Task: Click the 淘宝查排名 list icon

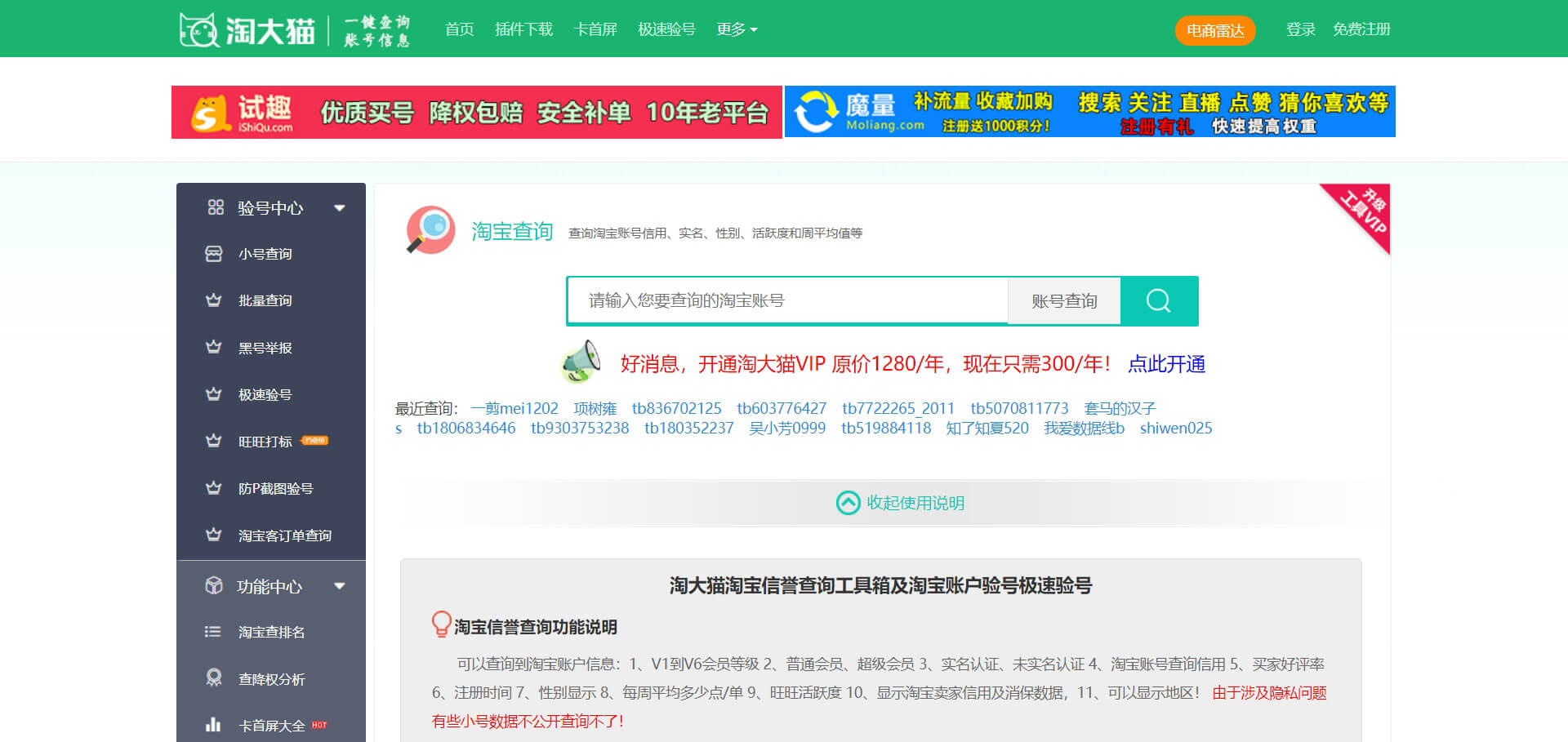Action: (x=213, y=632)
